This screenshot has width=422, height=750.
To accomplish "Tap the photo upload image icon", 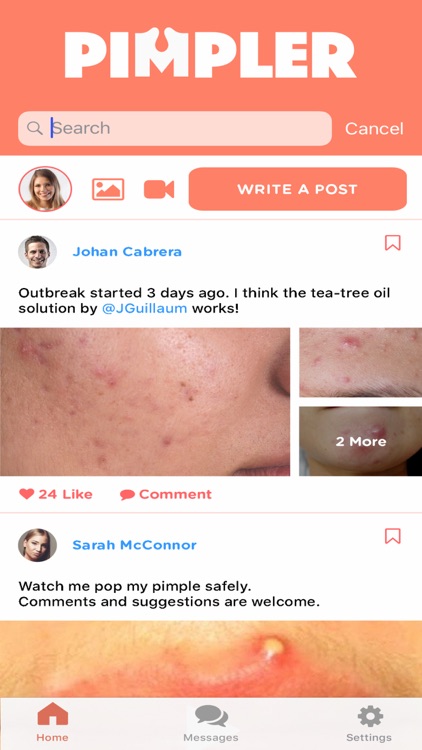I will [x=108, y=189].
